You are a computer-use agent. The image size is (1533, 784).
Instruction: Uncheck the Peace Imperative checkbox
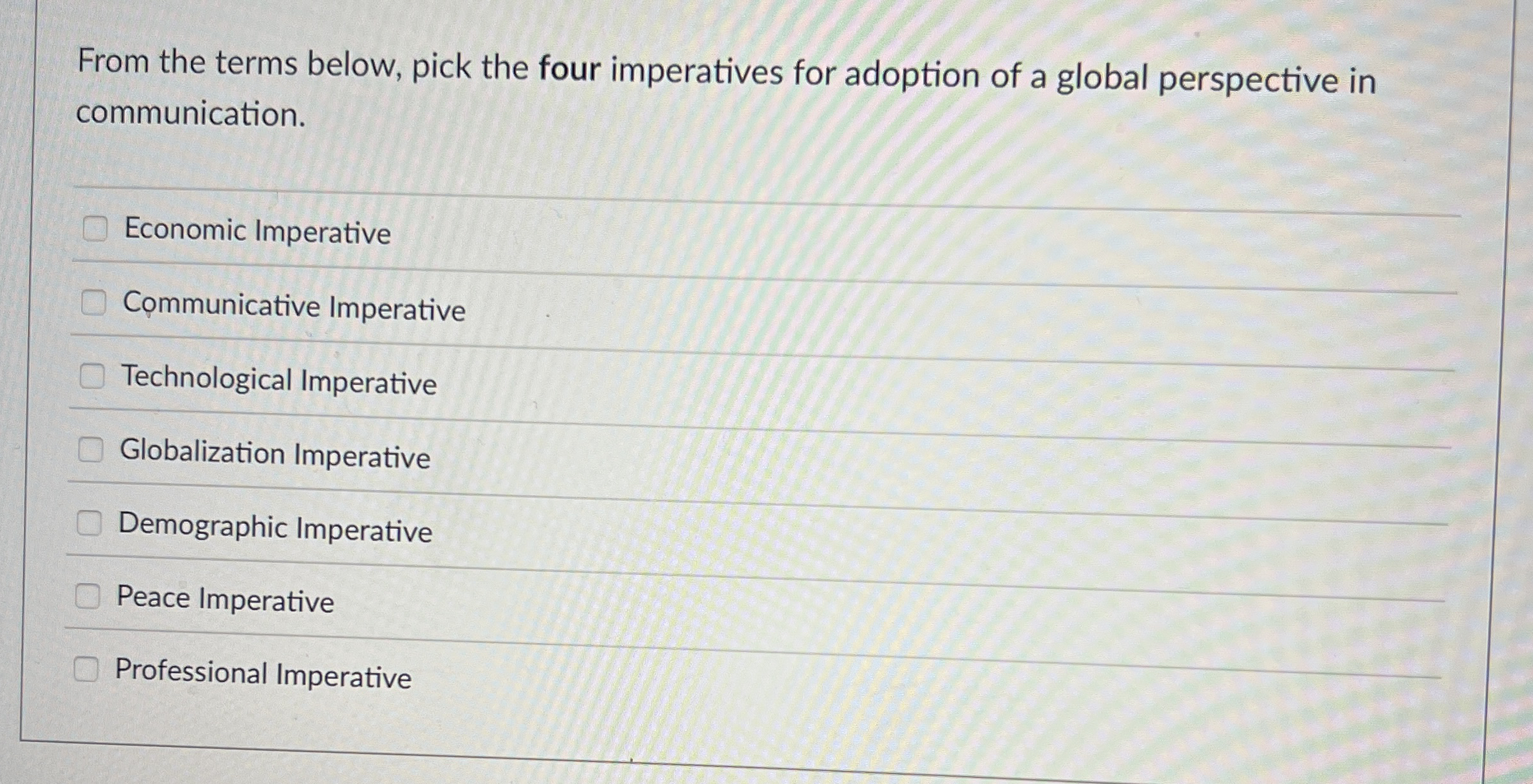[x=87, y=597]
